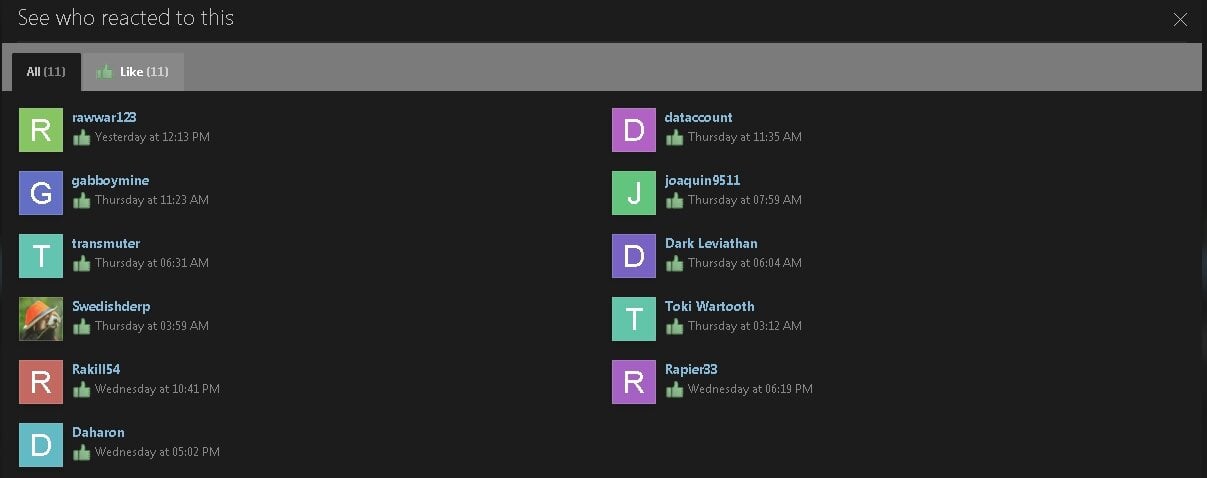
Task: Open rawwar123's green R avatar
Action: click(41, 130)
